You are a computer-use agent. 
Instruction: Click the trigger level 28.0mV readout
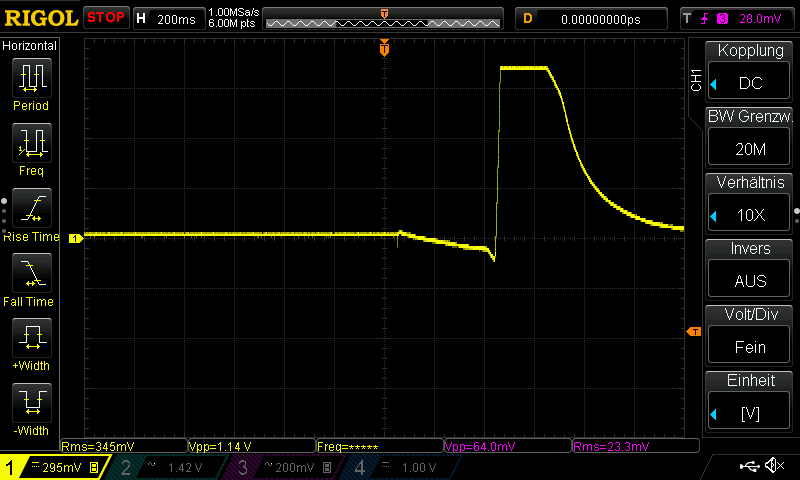[760, 19]
